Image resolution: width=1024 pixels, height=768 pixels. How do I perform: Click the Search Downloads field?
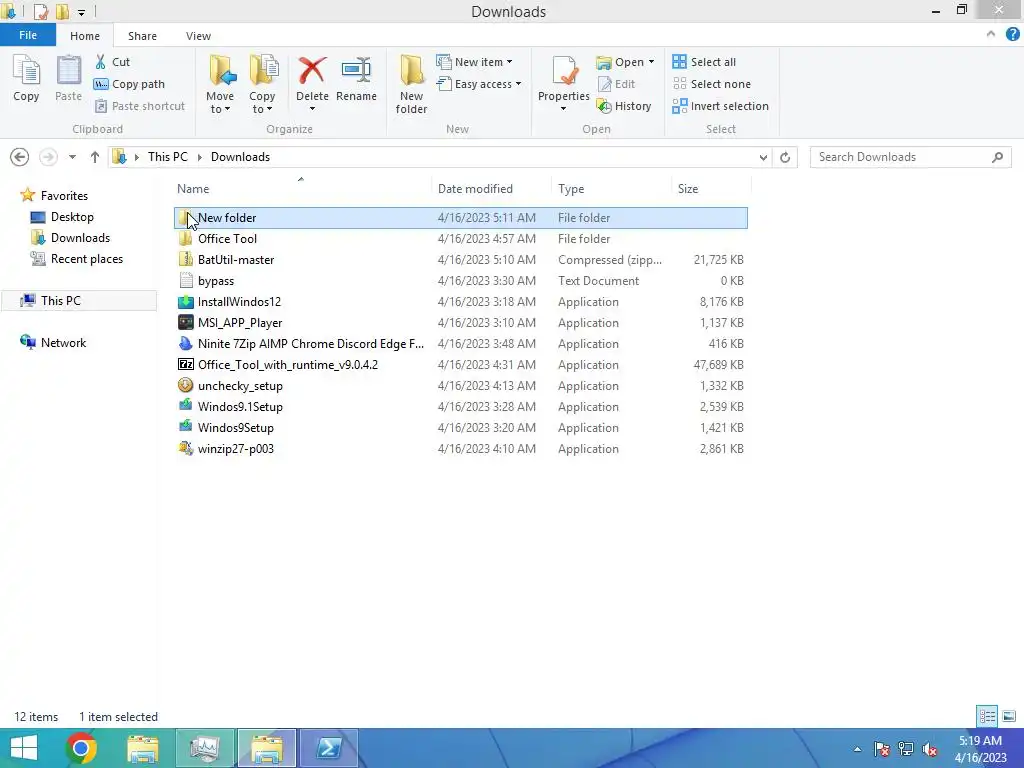(x=910, y=157)
